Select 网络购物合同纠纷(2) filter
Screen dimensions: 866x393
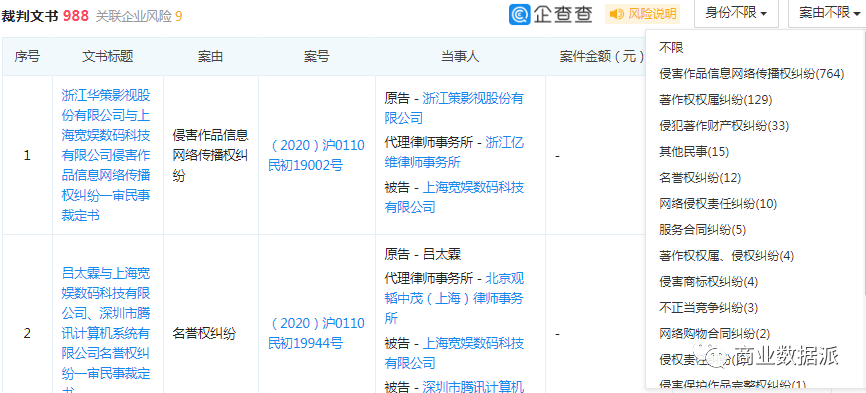click(715, 334)
